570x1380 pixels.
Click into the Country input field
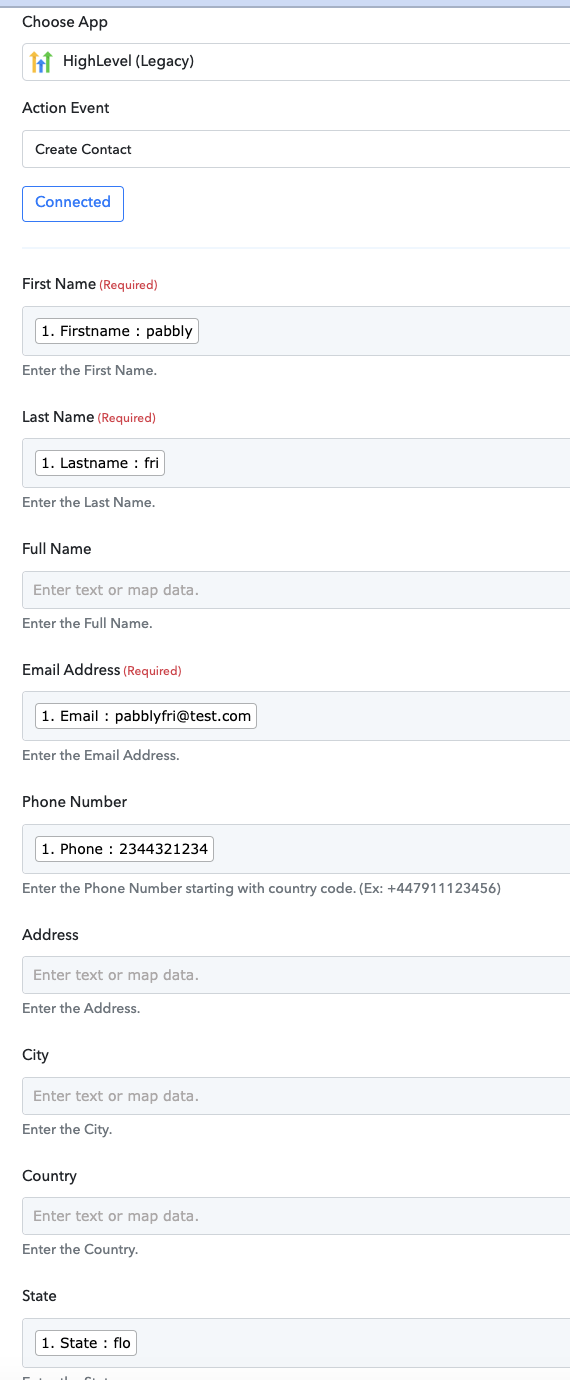click(296, 1216)
